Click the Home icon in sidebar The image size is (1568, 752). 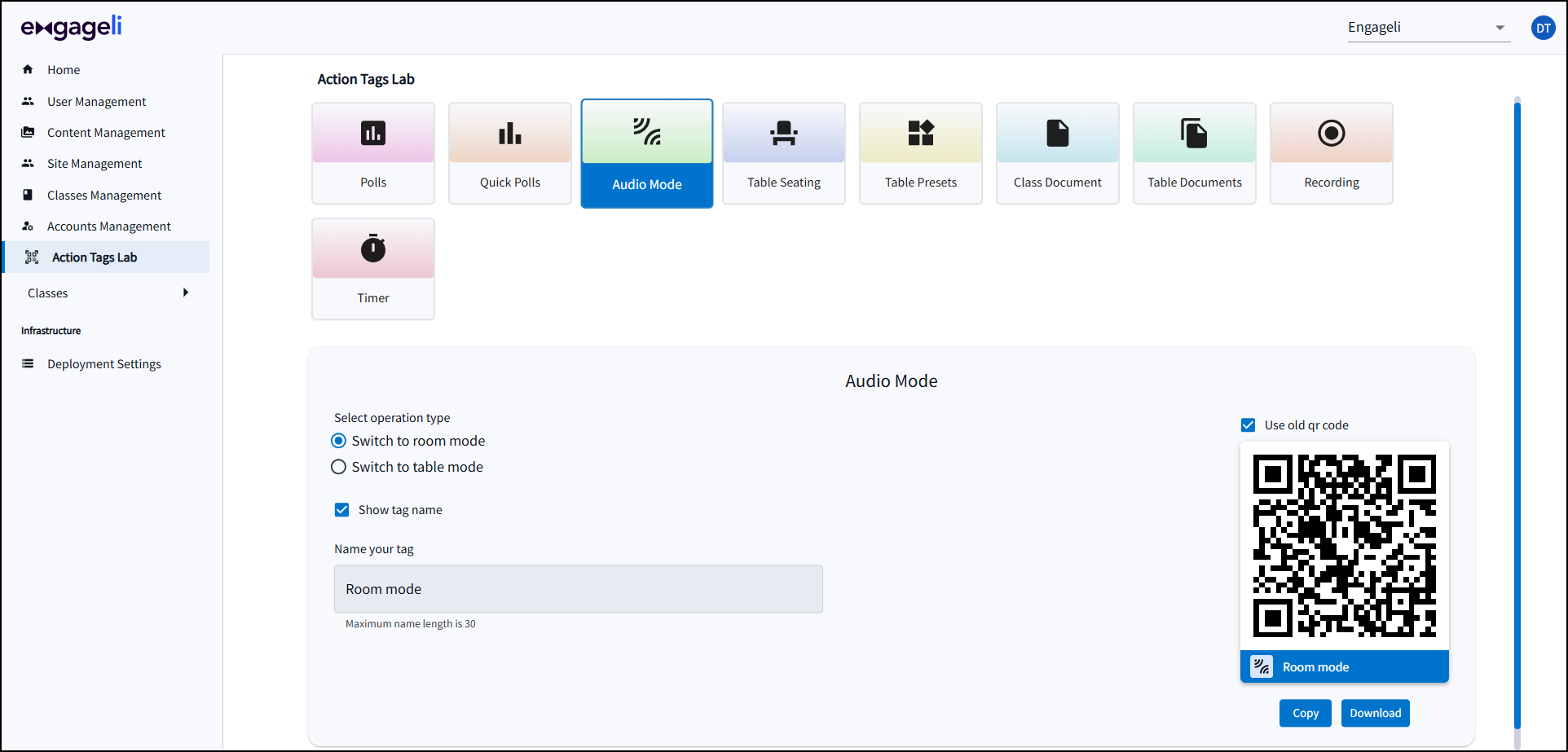tap(28, 69)
